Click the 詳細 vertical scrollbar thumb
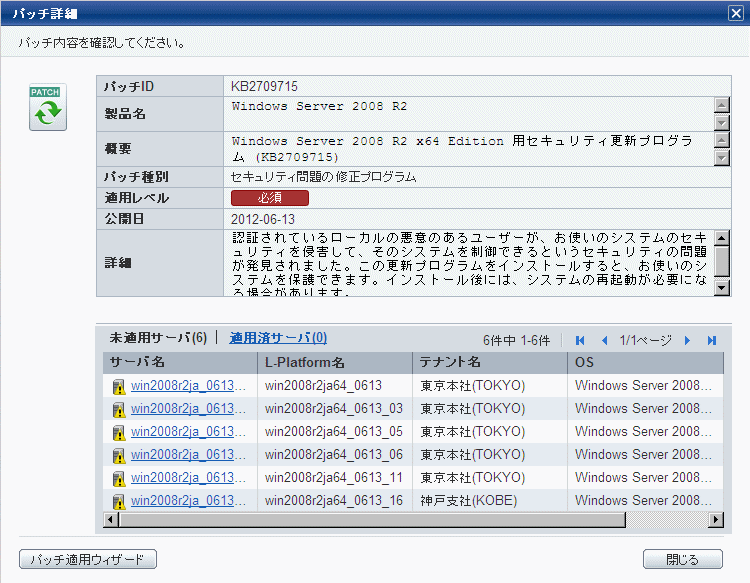750x583 pixels. point(721,261)
